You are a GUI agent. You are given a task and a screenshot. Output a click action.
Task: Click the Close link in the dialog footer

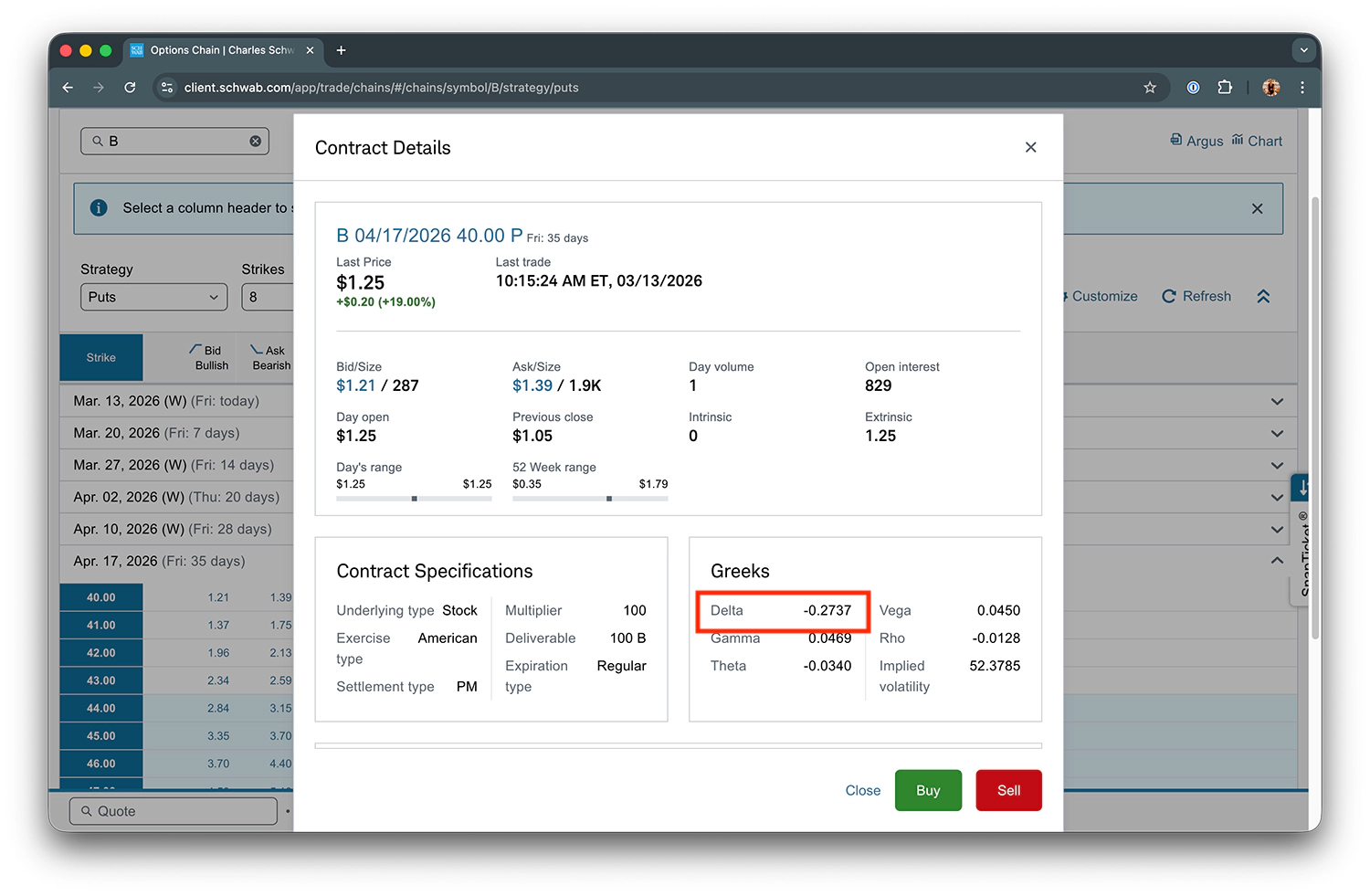(863, 790)
